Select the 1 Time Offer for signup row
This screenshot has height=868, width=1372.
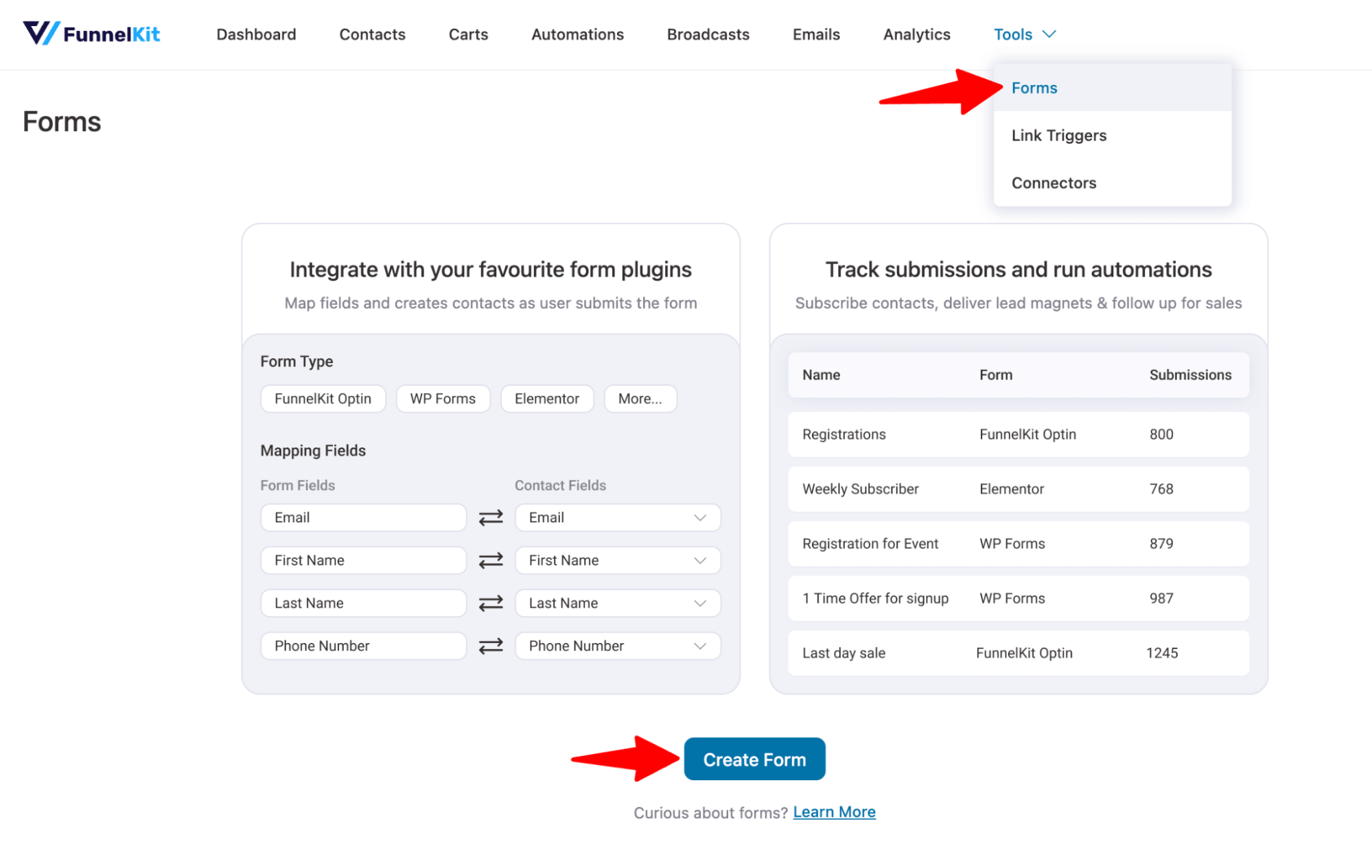[1019, 598]
